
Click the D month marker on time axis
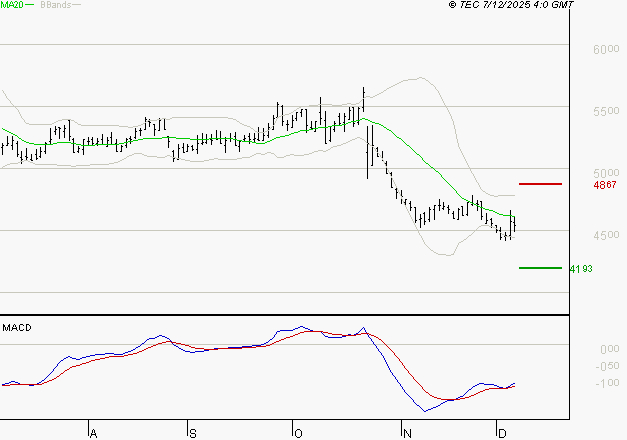click(502, 434)
